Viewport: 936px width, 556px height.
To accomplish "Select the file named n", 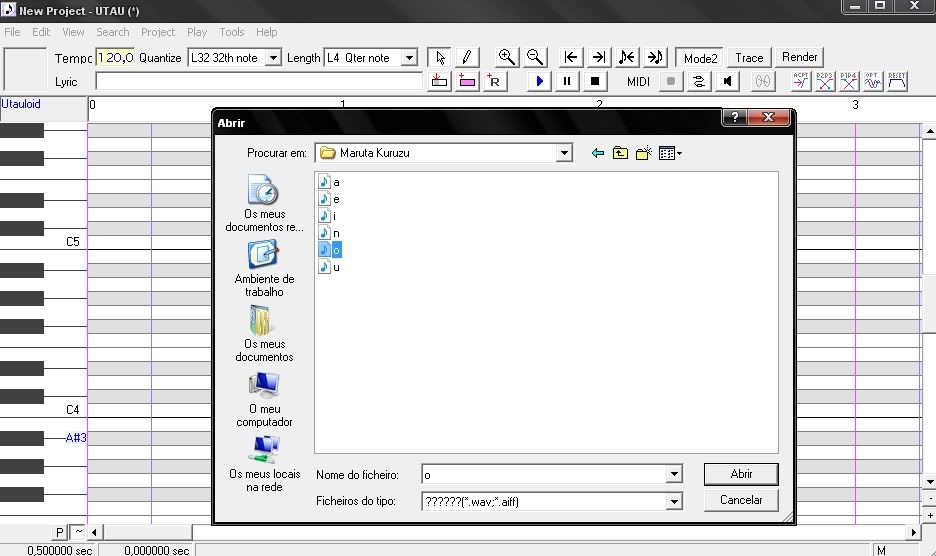I will [x=330, y=233].
